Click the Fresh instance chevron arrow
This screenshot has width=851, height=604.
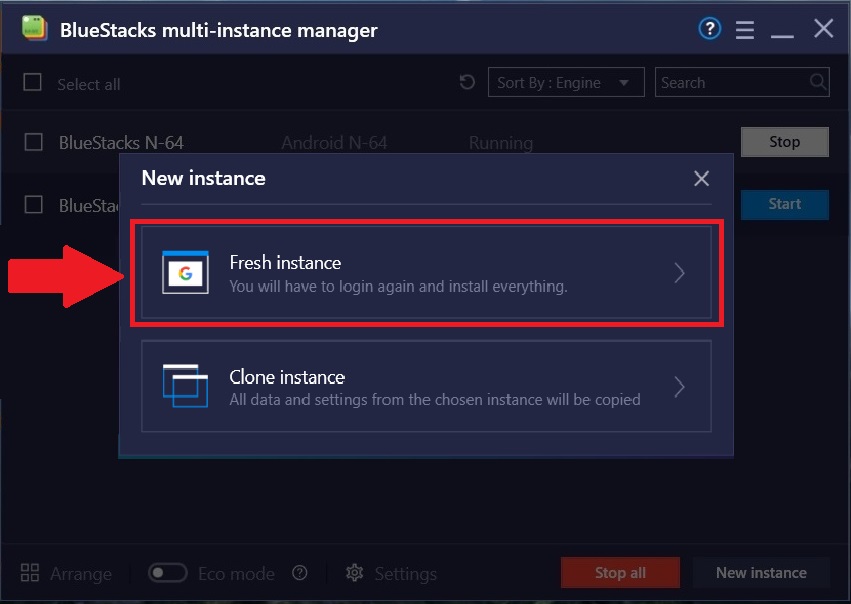[679, 273]
